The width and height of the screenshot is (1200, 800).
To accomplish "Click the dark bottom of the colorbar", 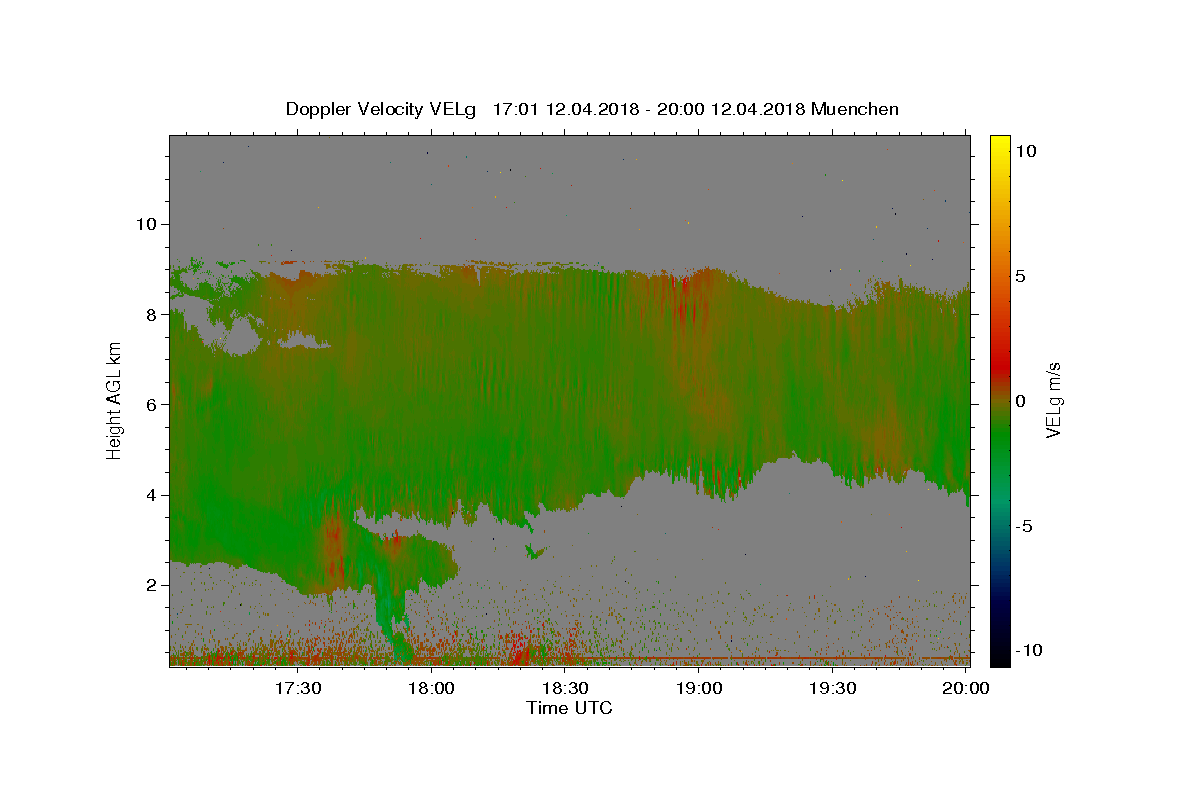I will (x=1000, y=652).
